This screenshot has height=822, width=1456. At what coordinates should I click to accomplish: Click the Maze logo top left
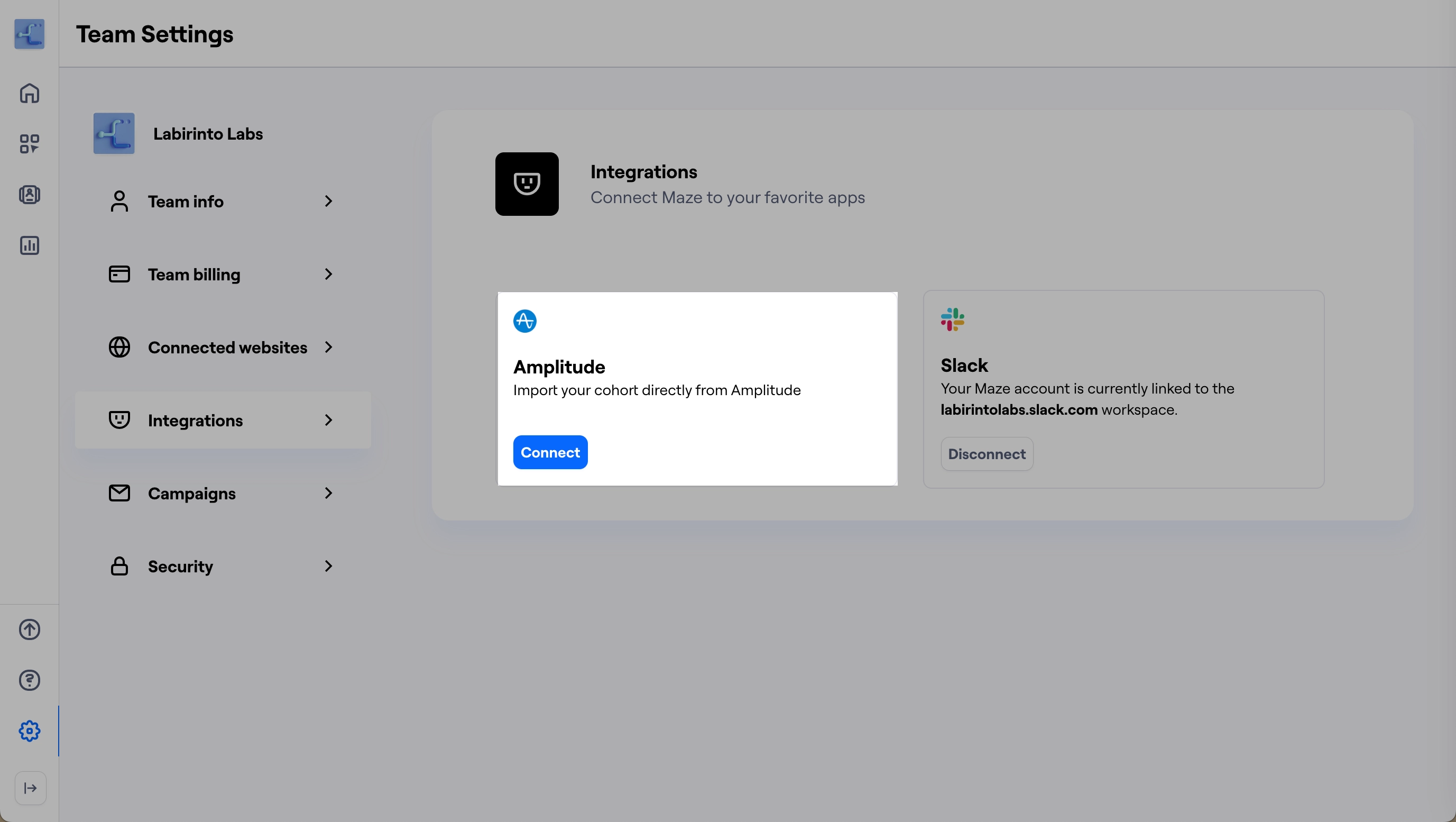pyautogui.click(x=29, y=34)
